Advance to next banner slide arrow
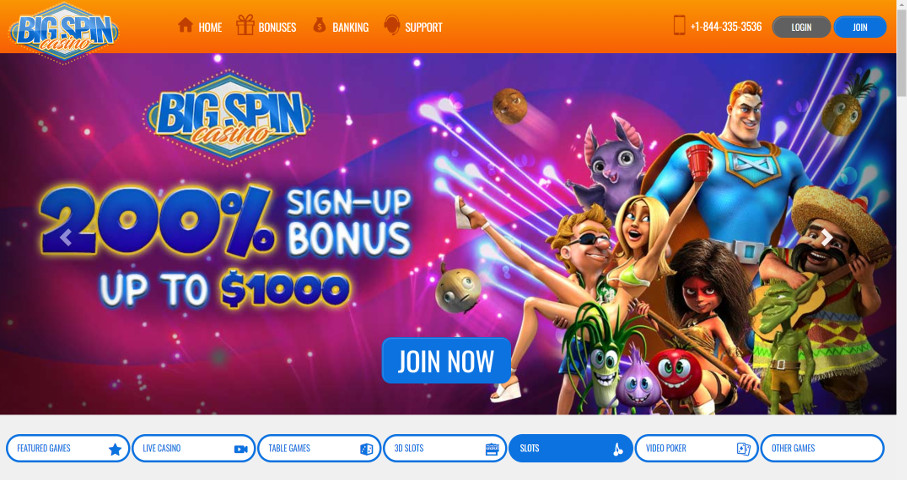This screenshot has width=907, height=480. [x=827, y=238]
